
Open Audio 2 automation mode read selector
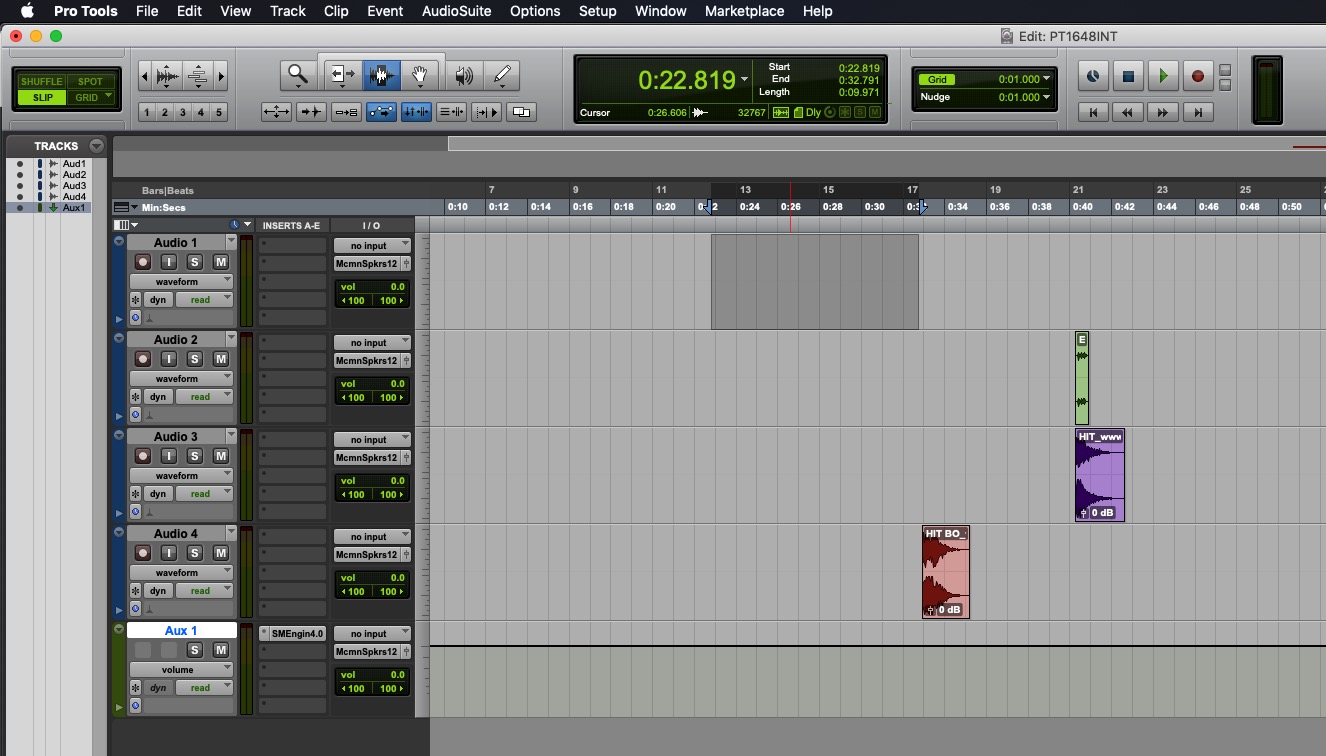click(204, 397)
